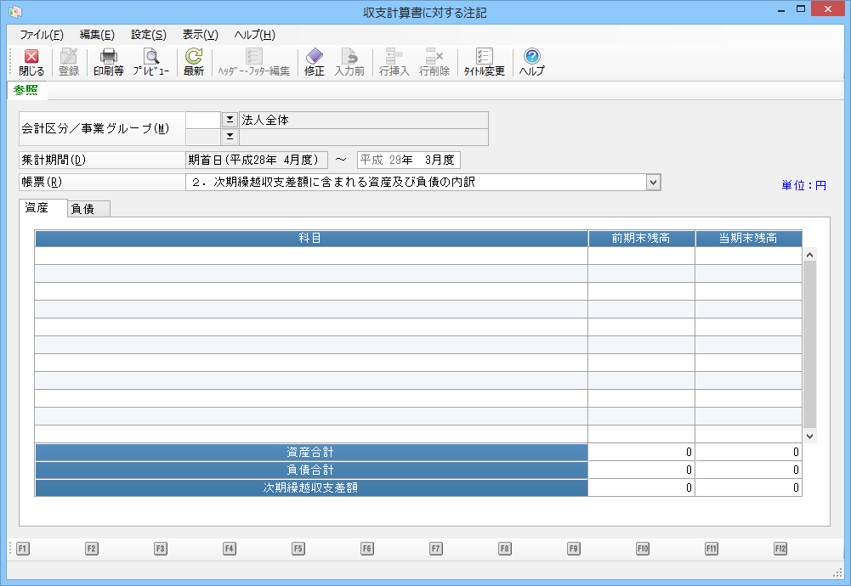Expand the 事業グループ dropdown arrow
Viewport: 851px width, 586px height.
coord(229,137)
